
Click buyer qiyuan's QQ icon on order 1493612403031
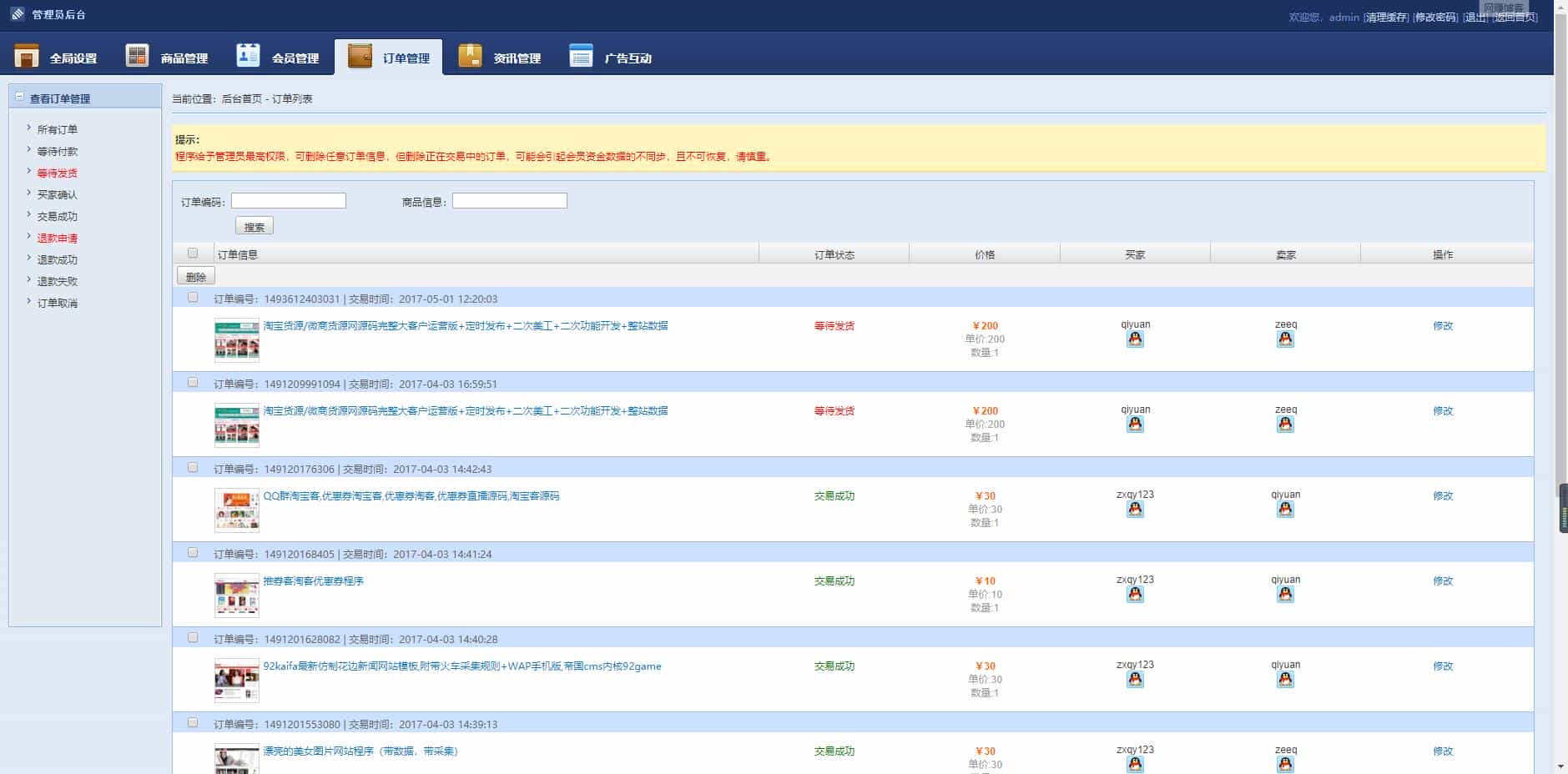point(1135,339)
